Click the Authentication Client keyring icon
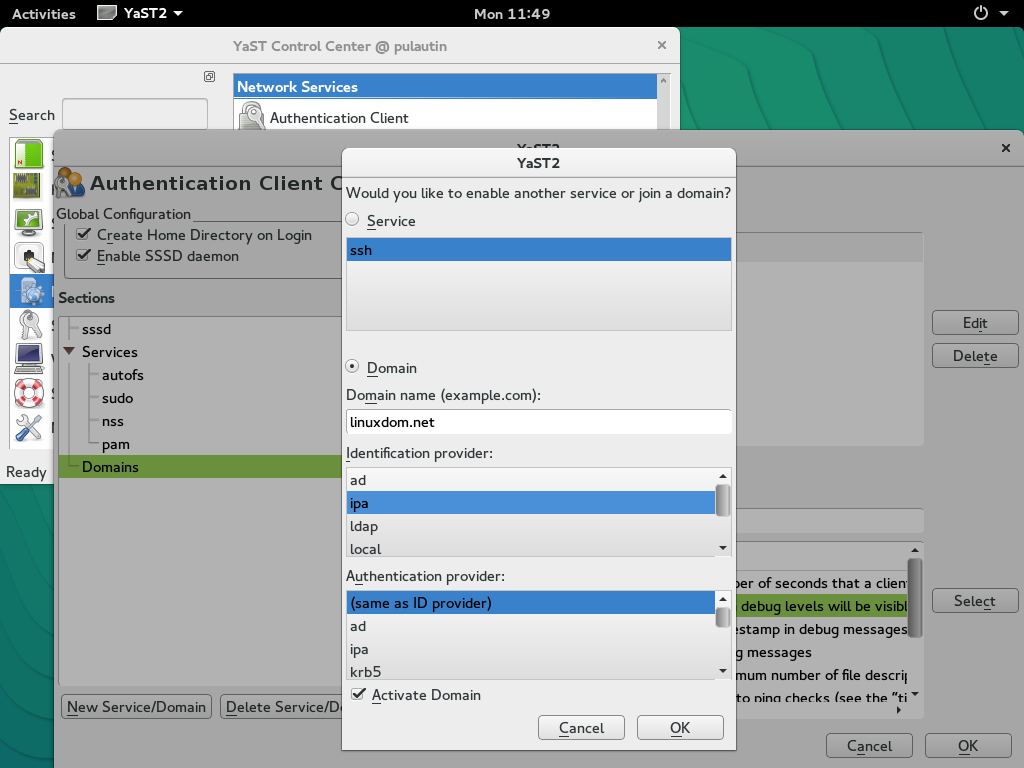The image size is (1024, 768). tap(251, 118)
